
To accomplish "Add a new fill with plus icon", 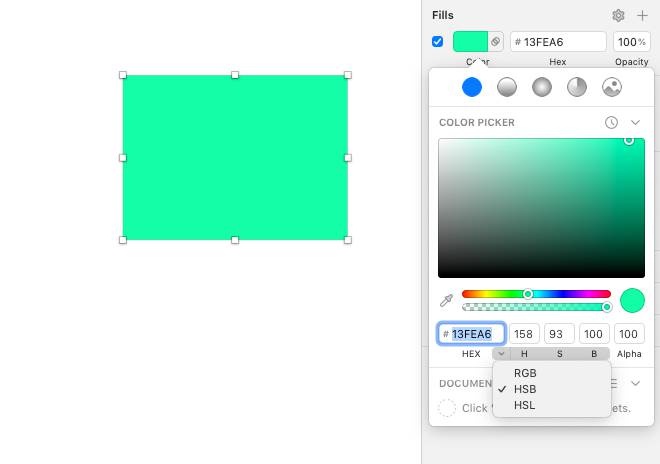I will [x=642, y=15].
